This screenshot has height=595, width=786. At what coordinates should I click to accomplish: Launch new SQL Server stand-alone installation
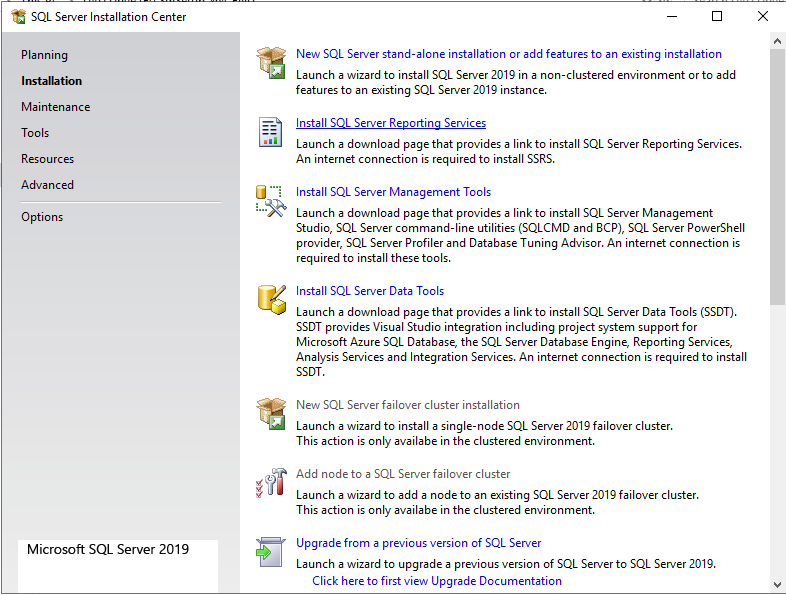509,54
